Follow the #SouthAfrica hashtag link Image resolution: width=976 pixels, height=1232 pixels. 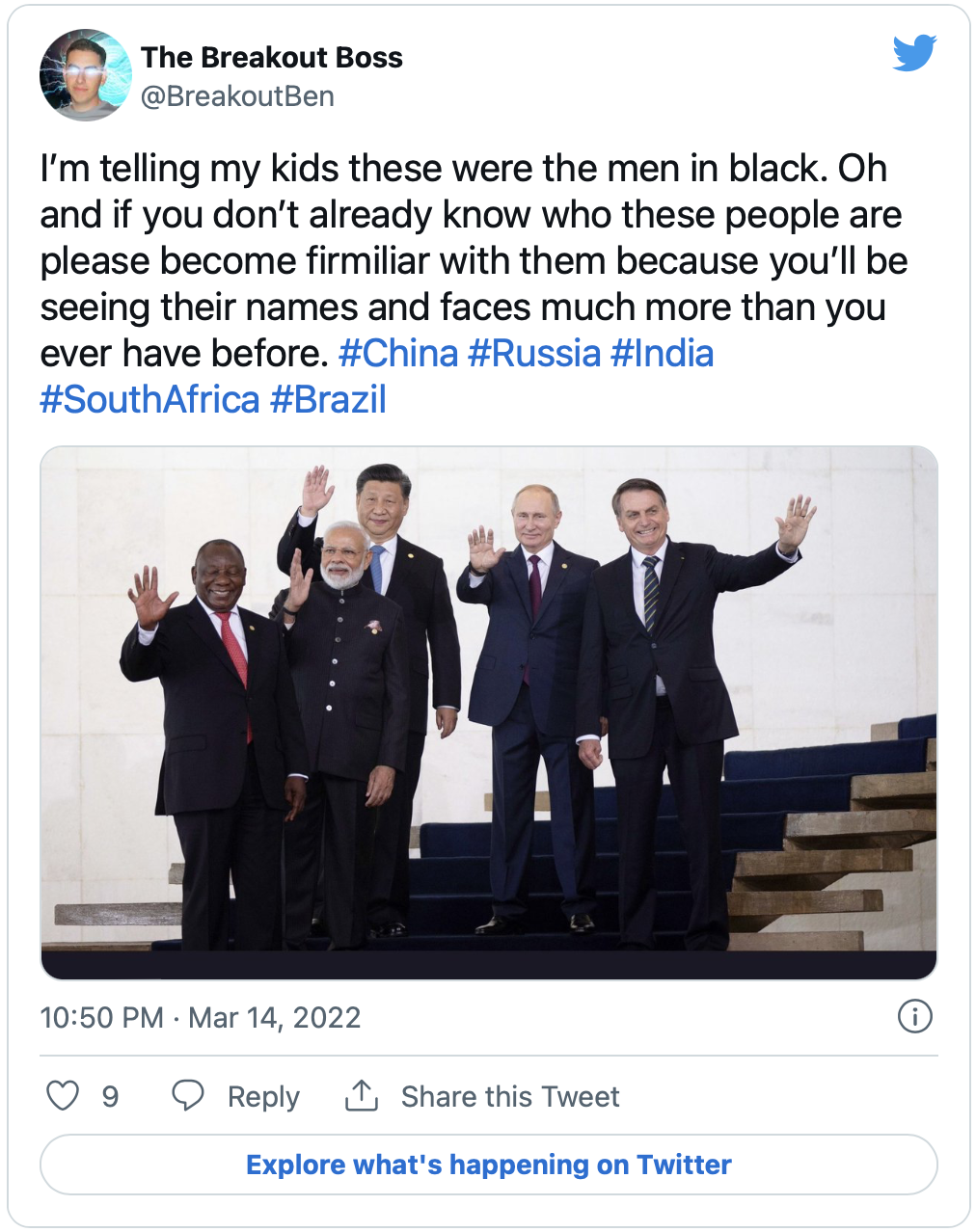click(150, 400)
